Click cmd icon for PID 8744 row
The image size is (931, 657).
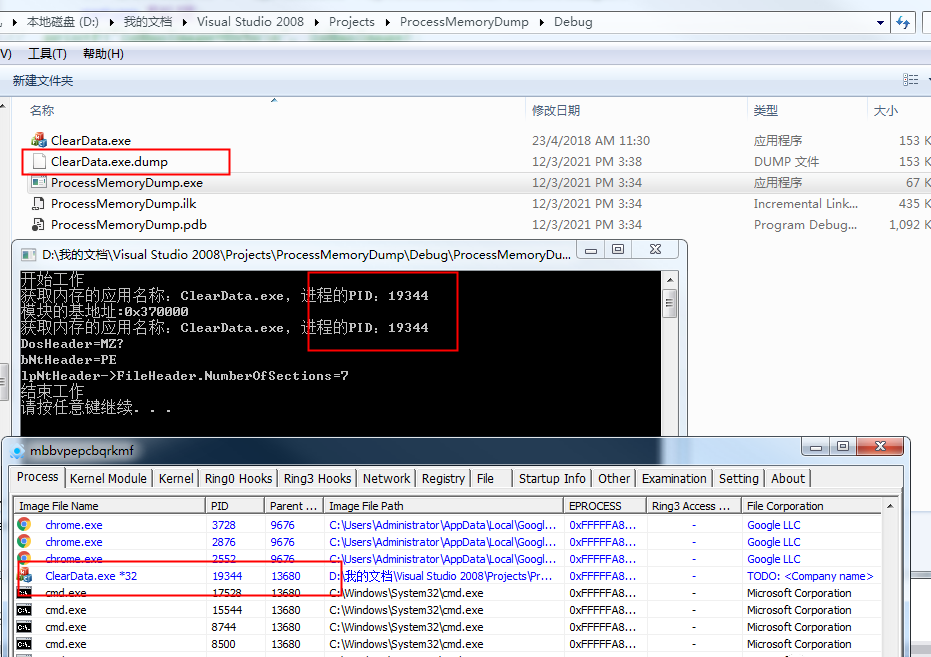click(24, 627)
